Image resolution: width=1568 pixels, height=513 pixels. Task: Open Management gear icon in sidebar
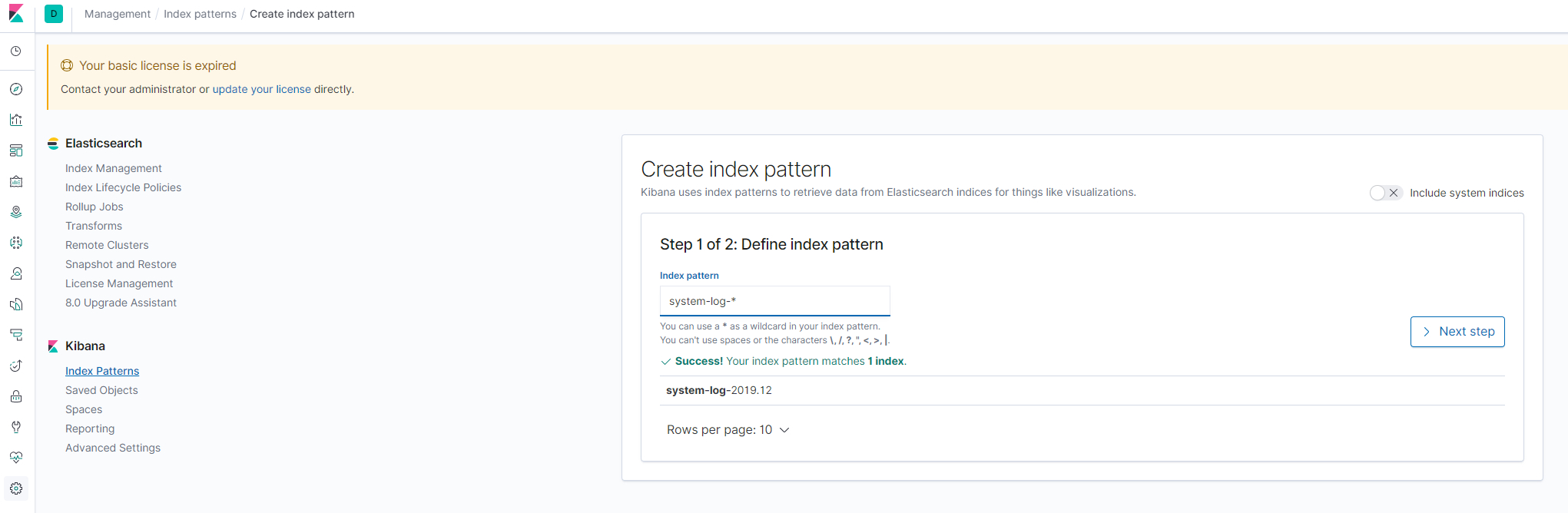(16, 488)
